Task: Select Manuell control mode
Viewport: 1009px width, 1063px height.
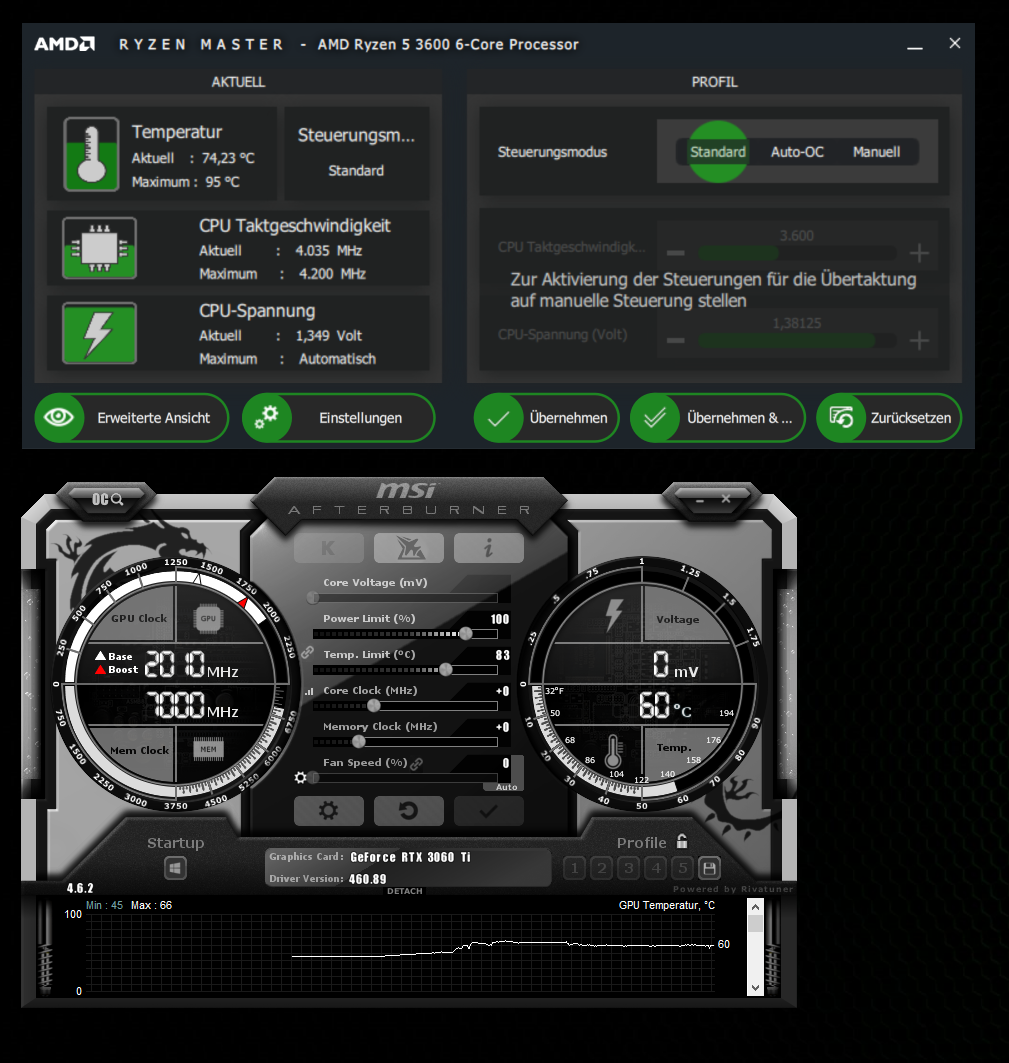Action: [876, 152]
